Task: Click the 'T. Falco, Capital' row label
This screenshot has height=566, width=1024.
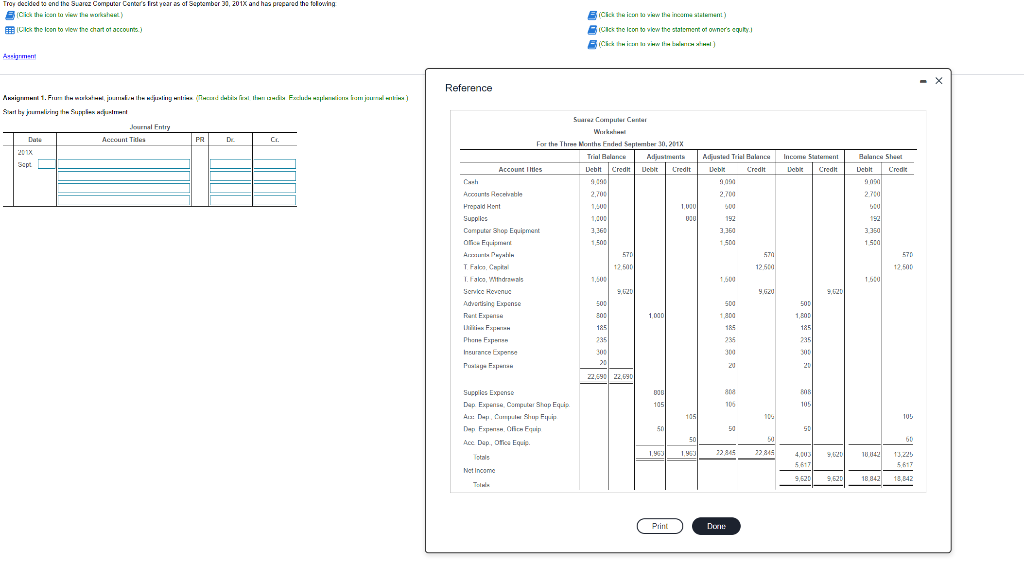Action: tap(486, 267)
